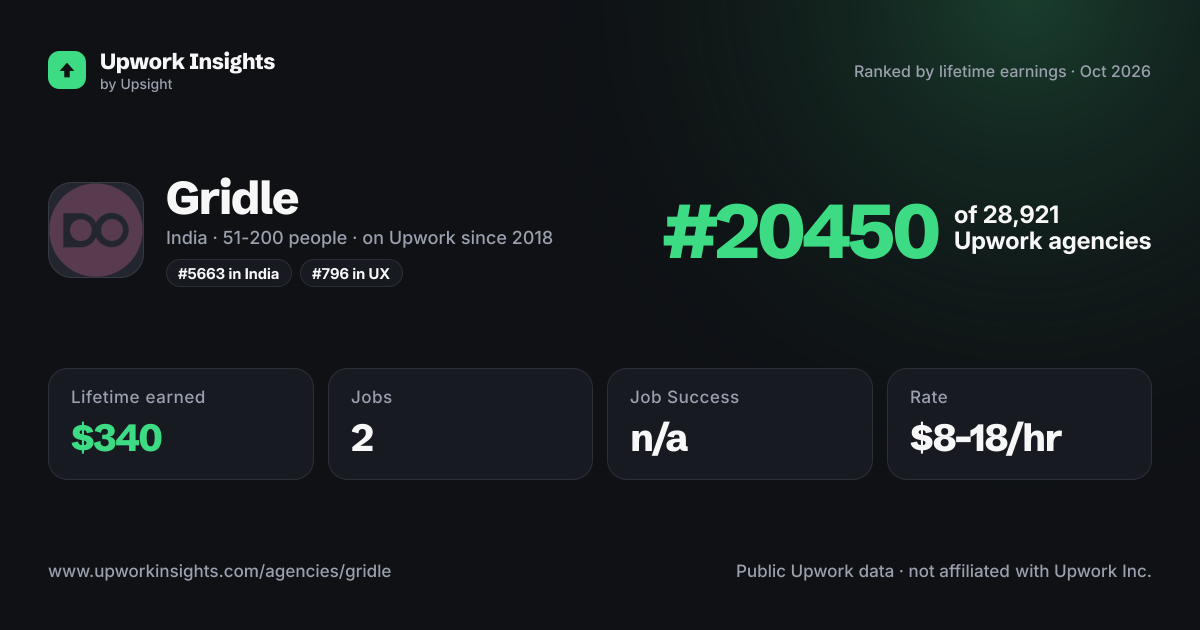Viewport: 1200px width, 630px height.
Task: Open the Lifetime earned stat card
Action: [x=181, y=424]
